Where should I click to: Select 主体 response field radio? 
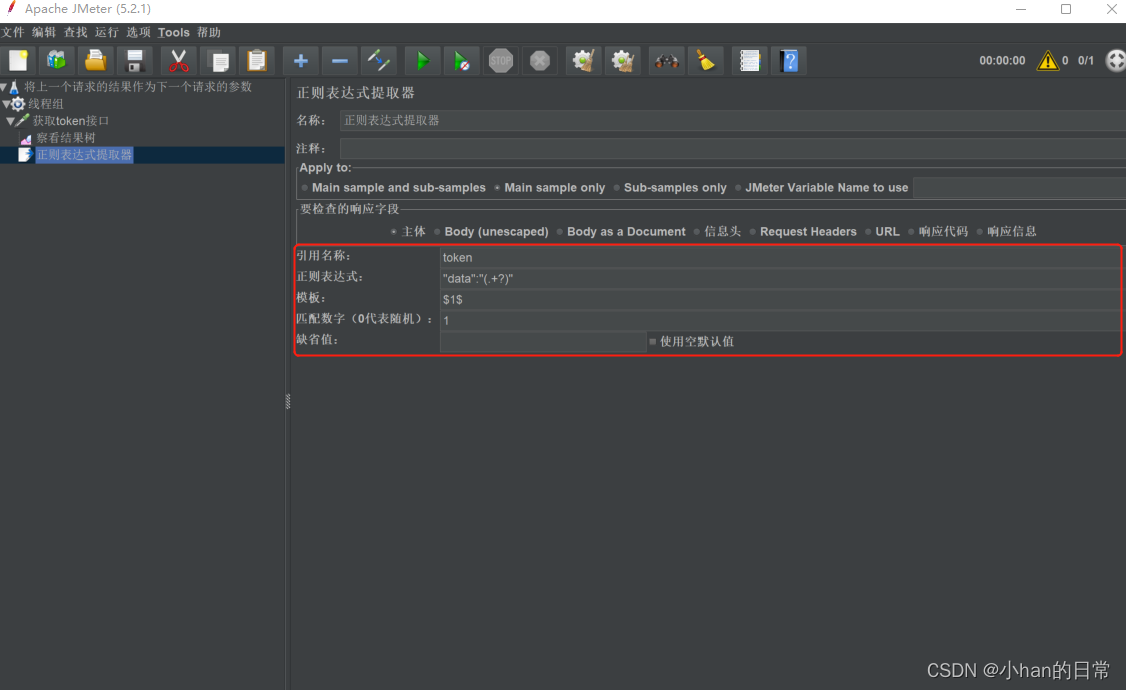(408, 231)
